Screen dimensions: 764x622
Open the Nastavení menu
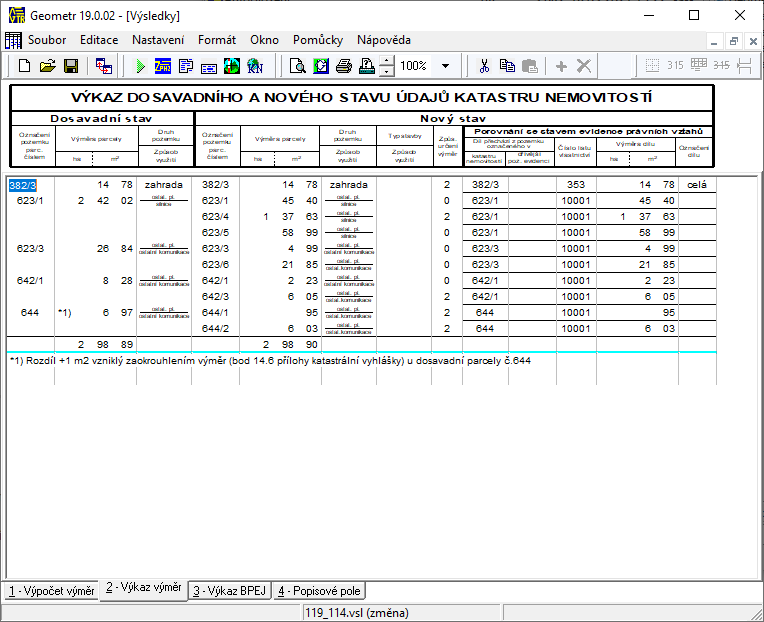point(158,40)
